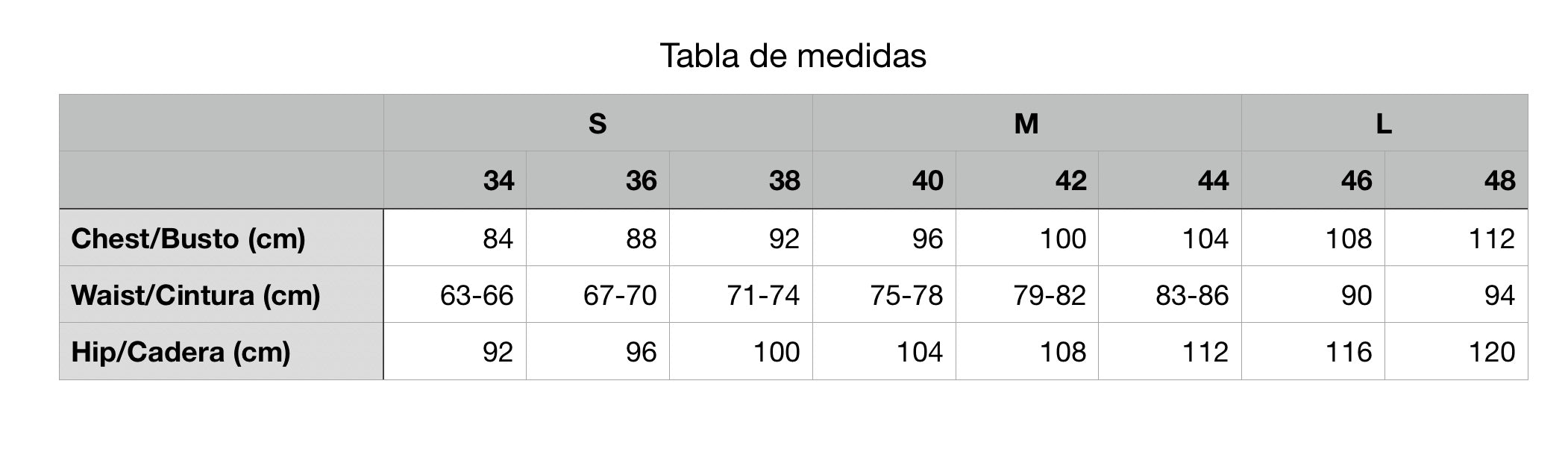Select waist cell 71-74
The image size is (1568, 454).
point(763,295)
